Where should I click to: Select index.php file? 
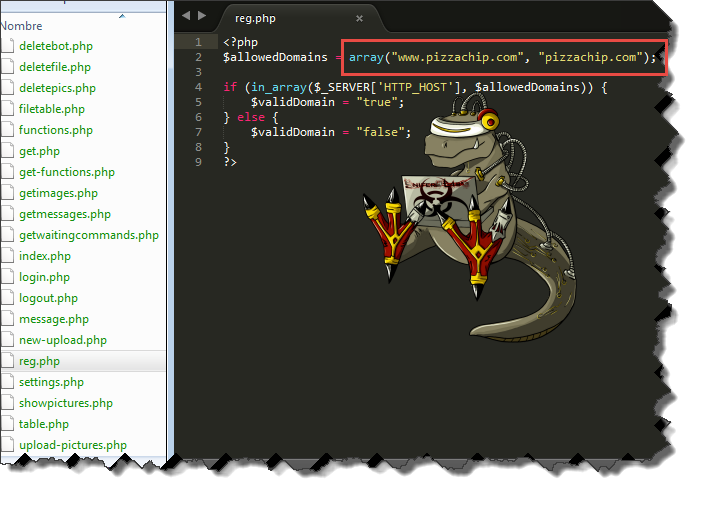pos(45,256)
